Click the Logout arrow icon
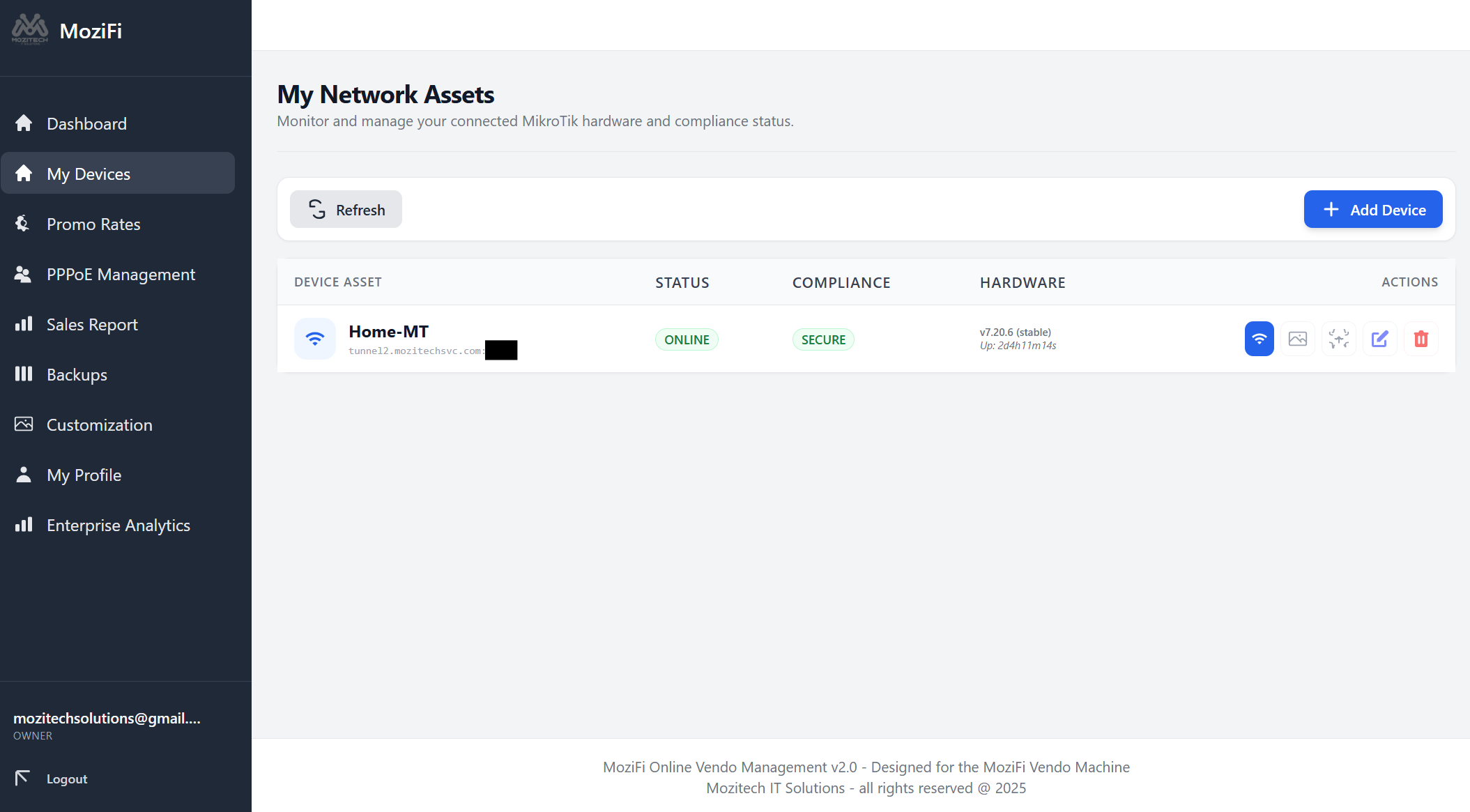The image size is (1470, 812). click(22, 778)
